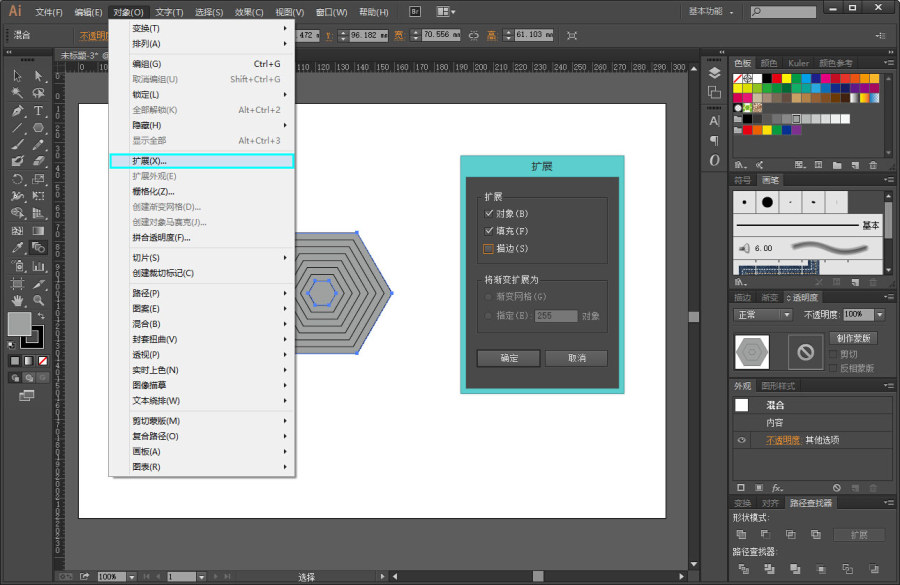Select the Hand tool
900x585 pixels.
17,300
